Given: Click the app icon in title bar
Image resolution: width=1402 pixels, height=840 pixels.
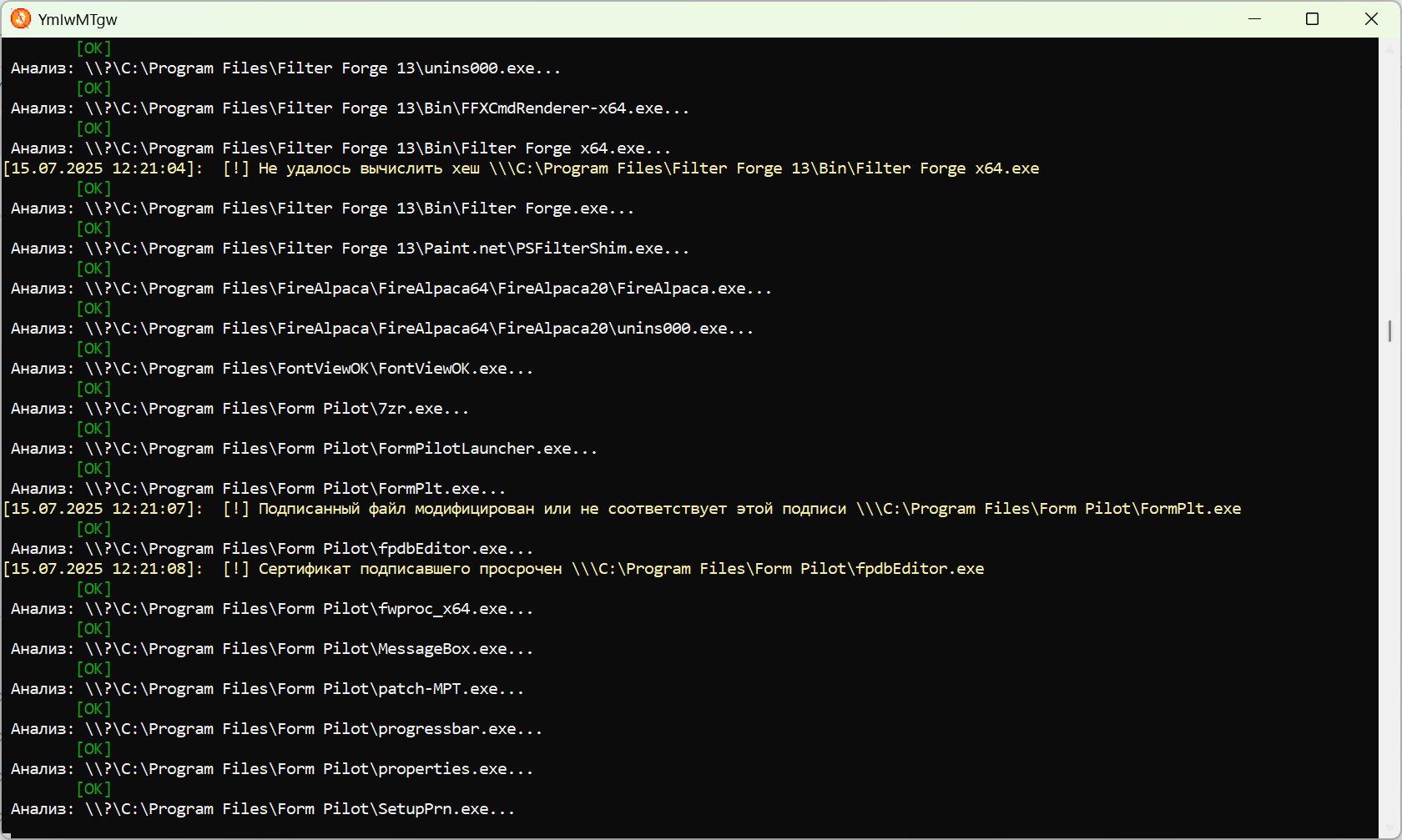Looking at the screenshot, I should (21, 18).
